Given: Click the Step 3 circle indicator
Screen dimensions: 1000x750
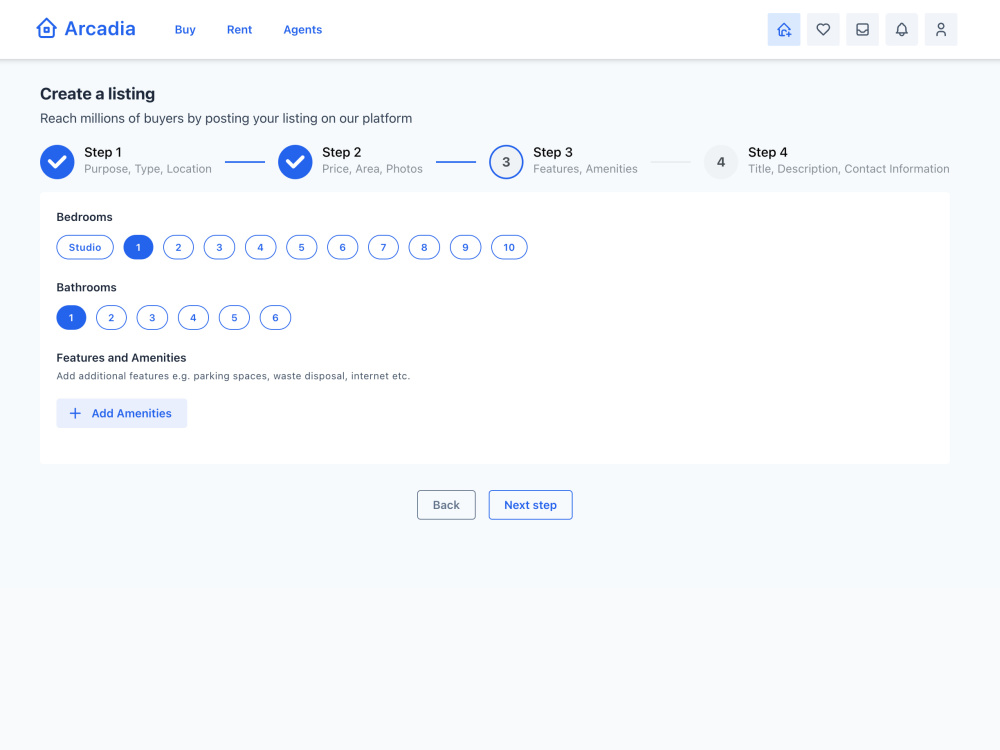Looking at the screenshot, I should tap(506, 162).
